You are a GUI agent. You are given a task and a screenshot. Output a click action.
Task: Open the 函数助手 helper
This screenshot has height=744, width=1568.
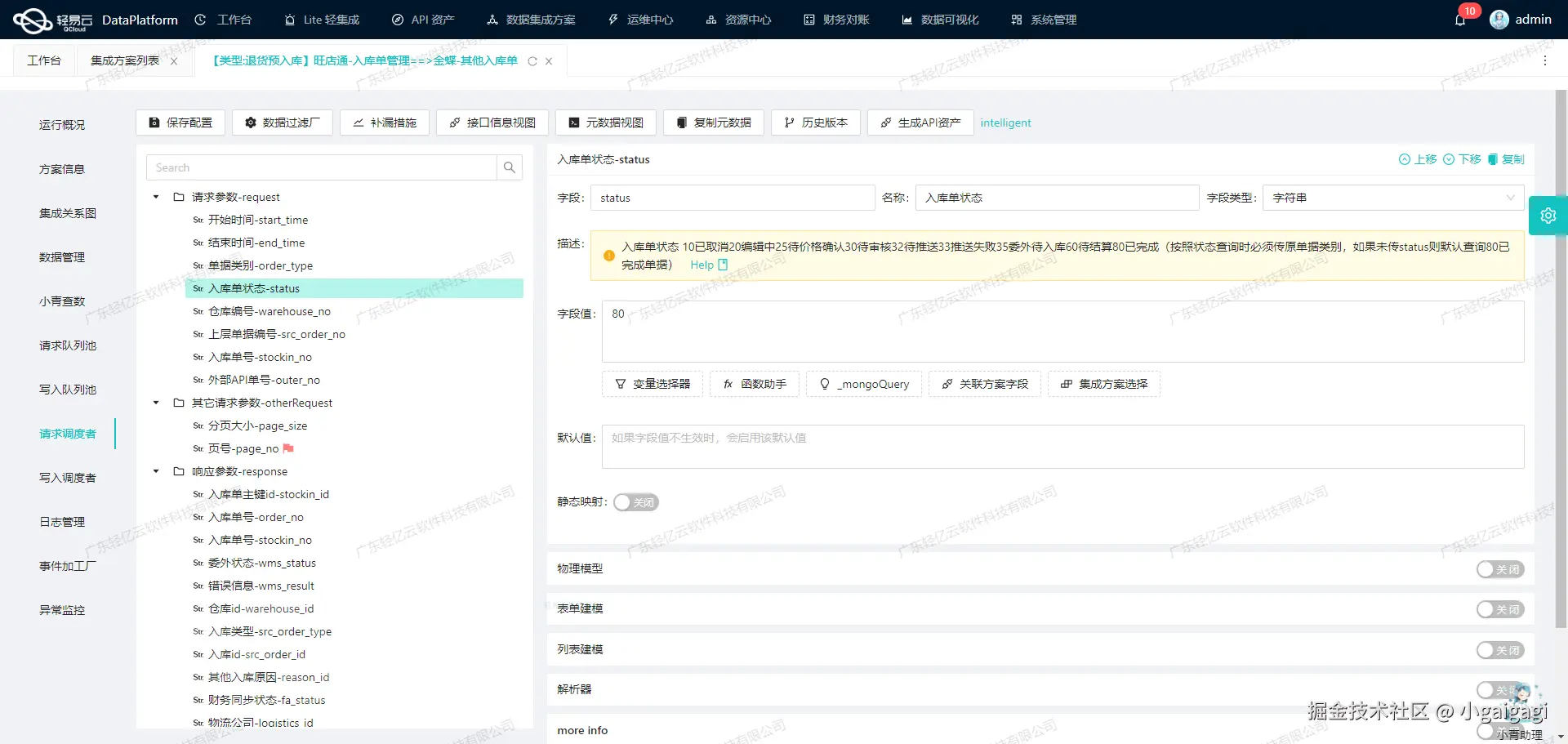754,384
